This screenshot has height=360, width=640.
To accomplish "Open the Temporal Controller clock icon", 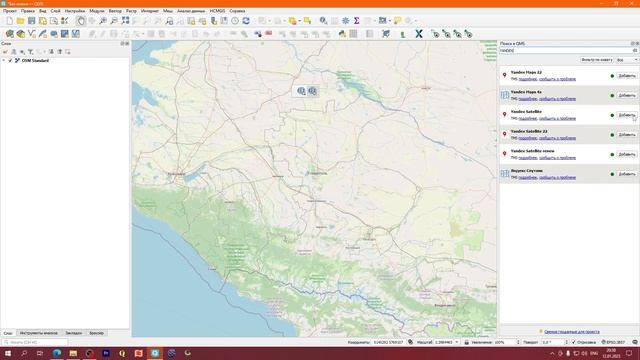I will click(x=235, y=21).
